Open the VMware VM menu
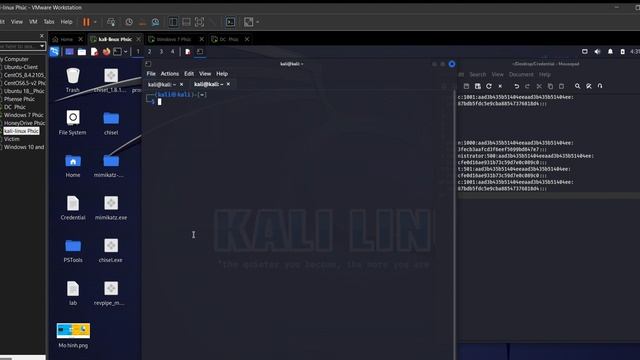The image size is (640, 360). tap(33, 22)
